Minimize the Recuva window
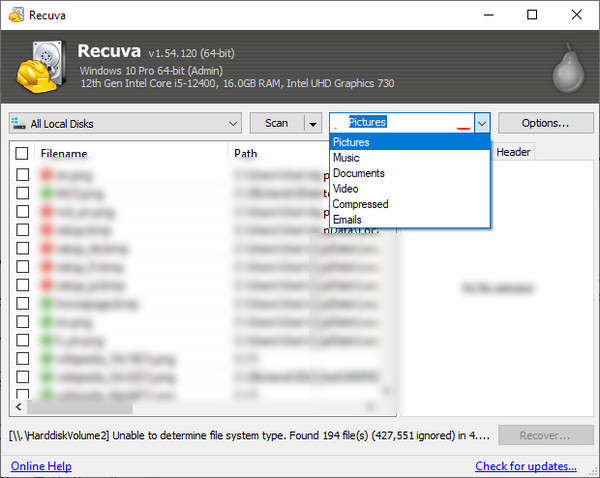Screen dimensions: 600x478 point(488,15)
